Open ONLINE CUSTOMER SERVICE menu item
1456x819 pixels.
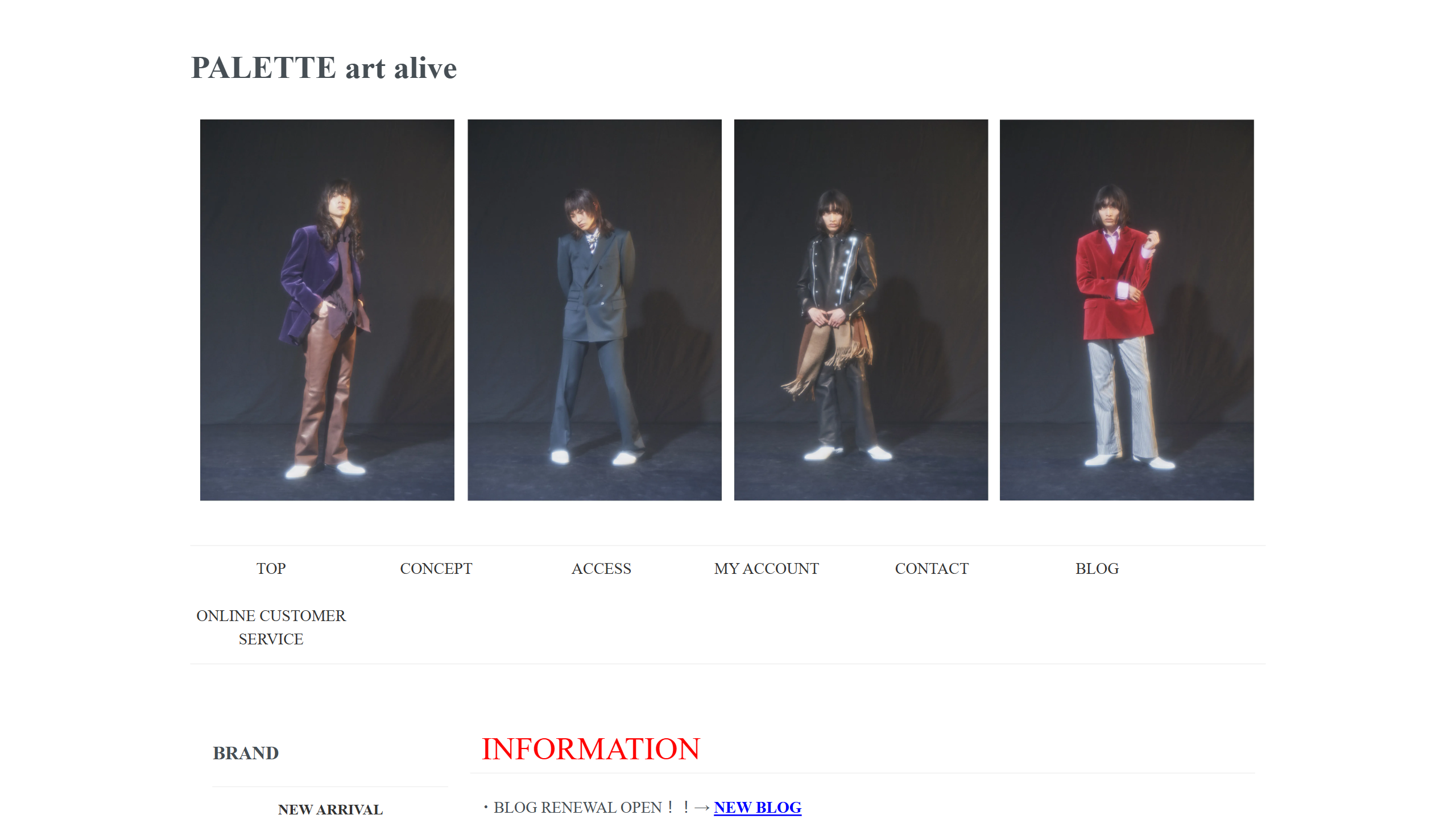tap(271, 627)
